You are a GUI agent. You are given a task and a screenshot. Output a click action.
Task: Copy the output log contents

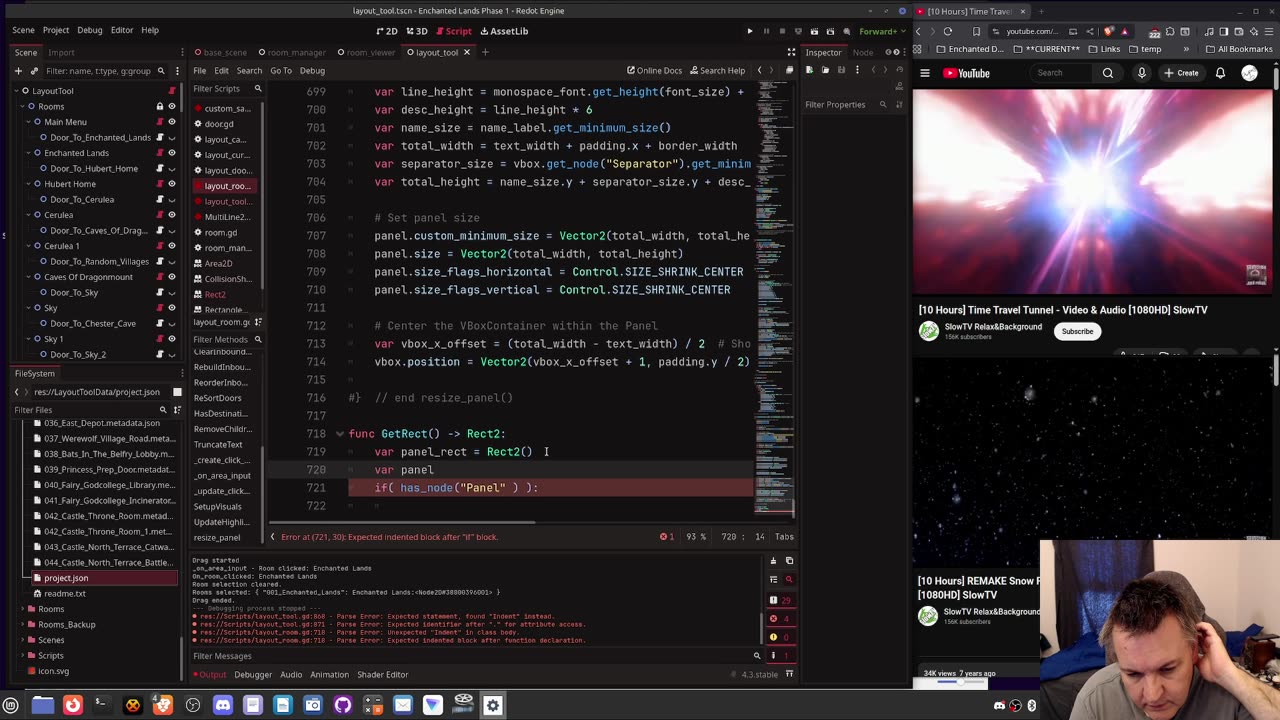coord(789,561)
